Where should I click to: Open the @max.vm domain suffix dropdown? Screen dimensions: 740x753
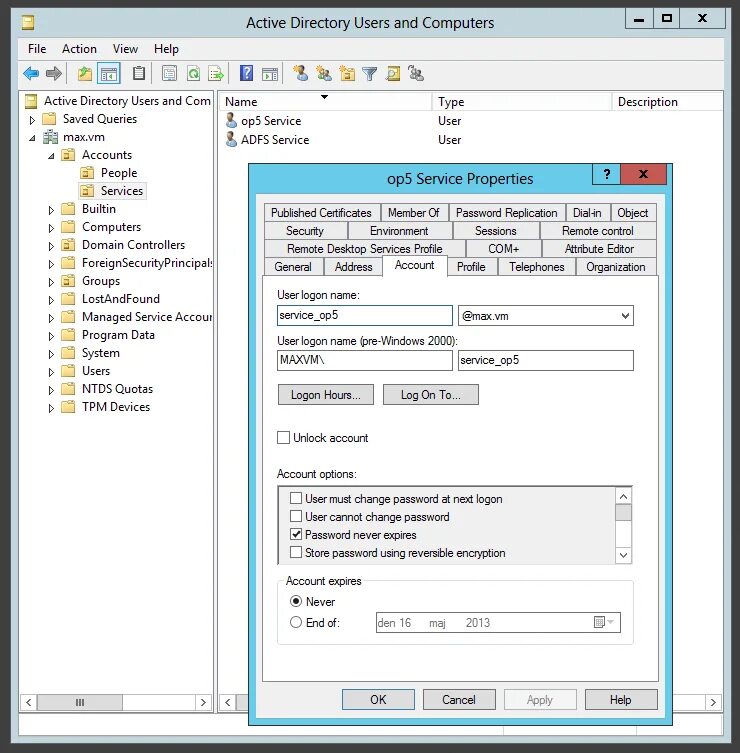coord(625,316)
